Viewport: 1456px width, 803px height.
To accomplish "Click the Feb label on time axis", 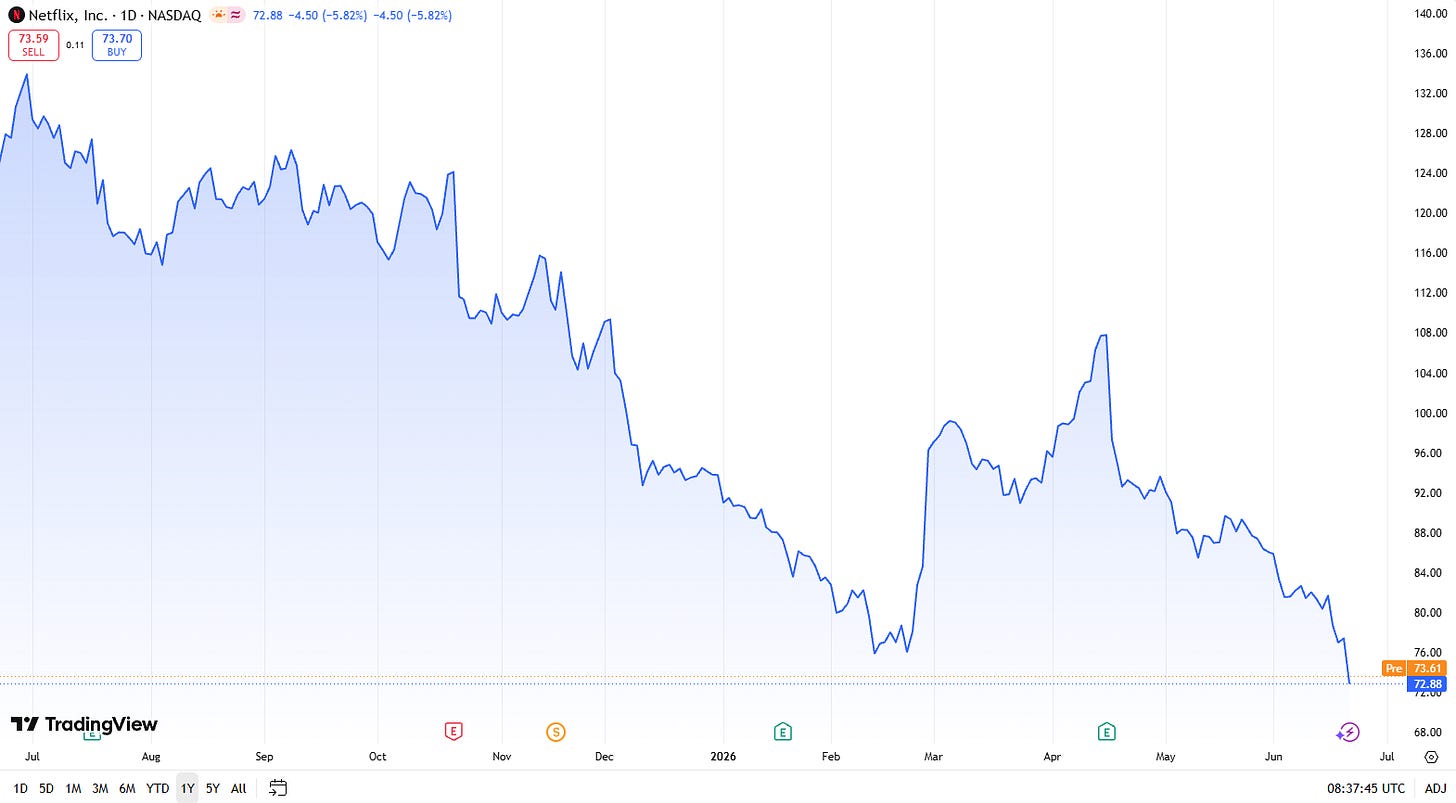I will point(831,757).
